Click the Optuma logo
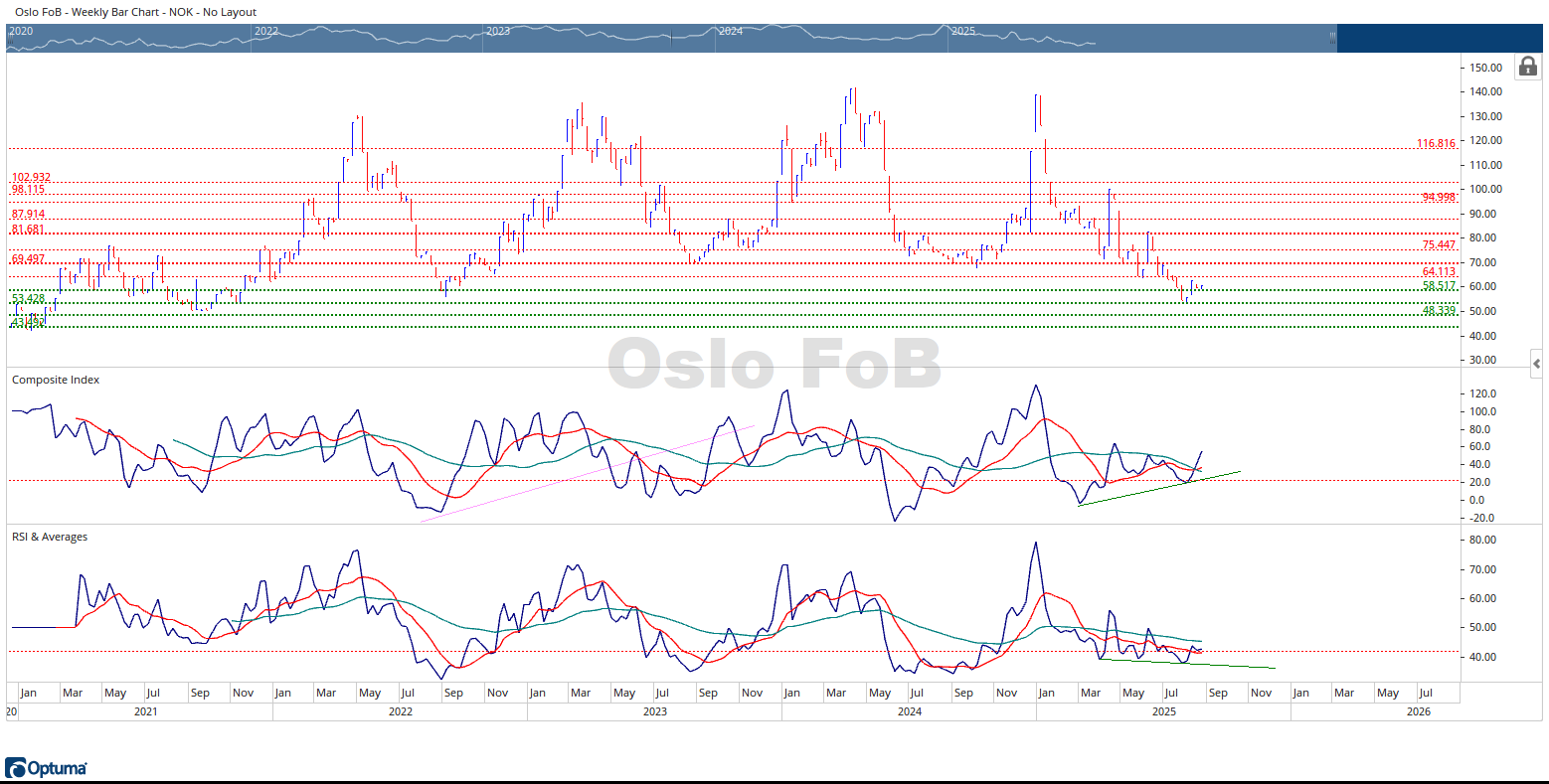The image size is (1549, 784). click(x=46, y=768)
